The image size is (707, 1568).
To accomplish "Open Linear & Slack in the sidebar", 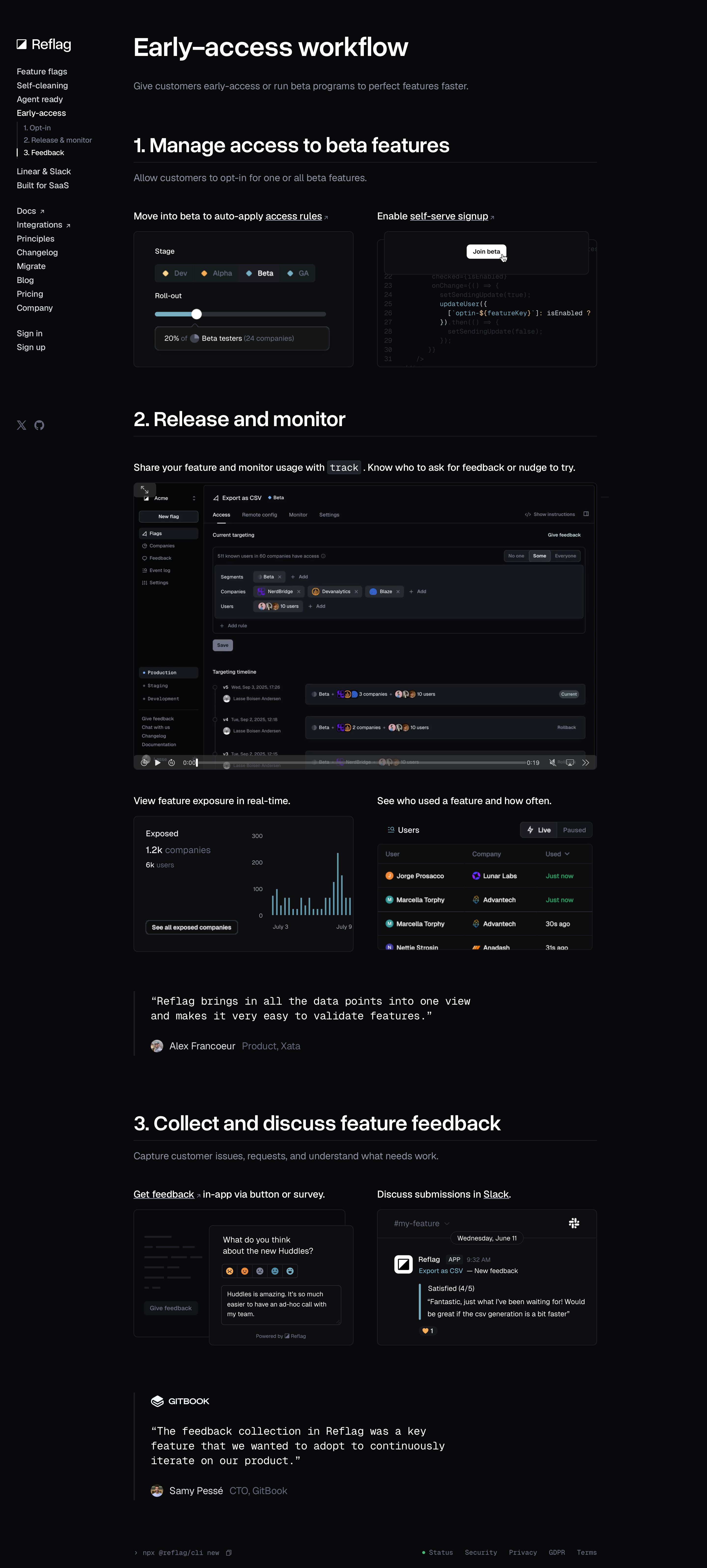I will coord(44,172).
